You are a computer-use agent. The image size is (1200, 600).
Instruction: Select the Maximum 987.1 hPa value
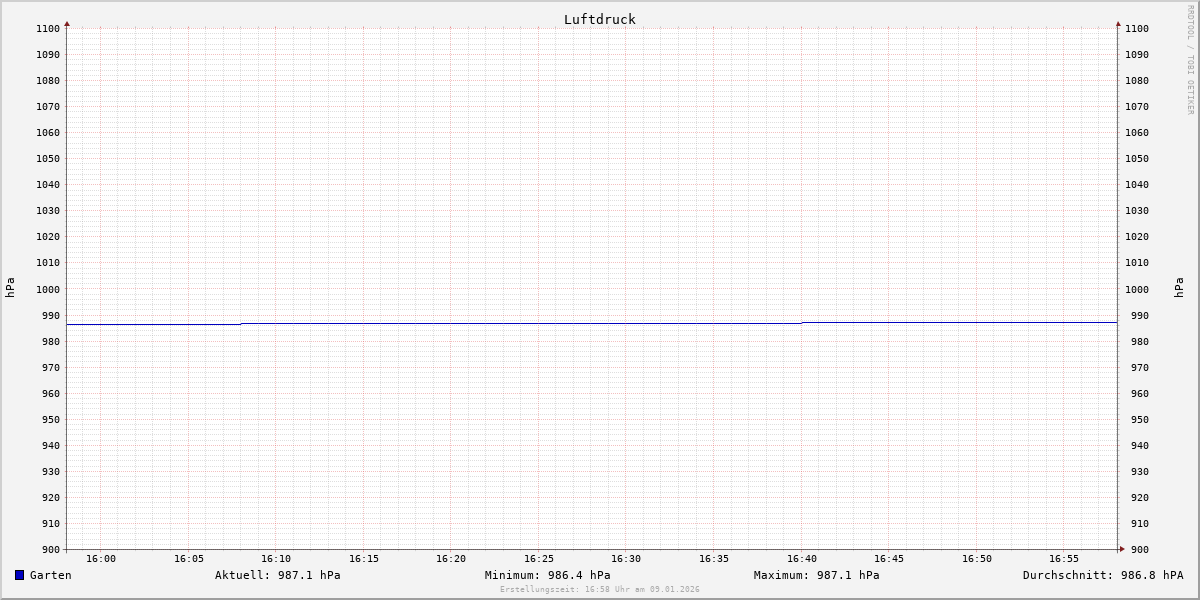(x=816, y=575)
